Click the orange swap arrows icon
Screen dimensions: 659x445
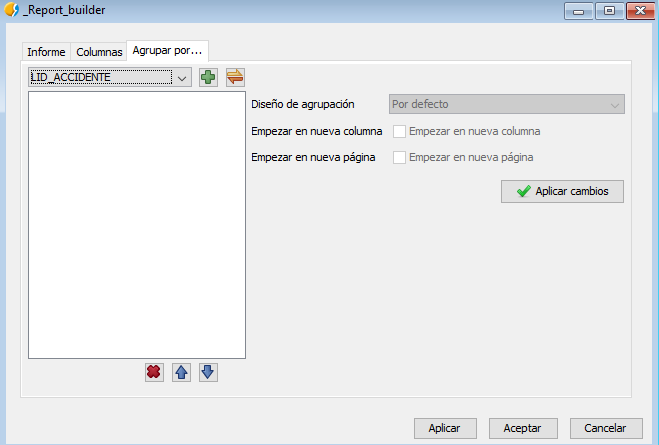pos(235,77)
